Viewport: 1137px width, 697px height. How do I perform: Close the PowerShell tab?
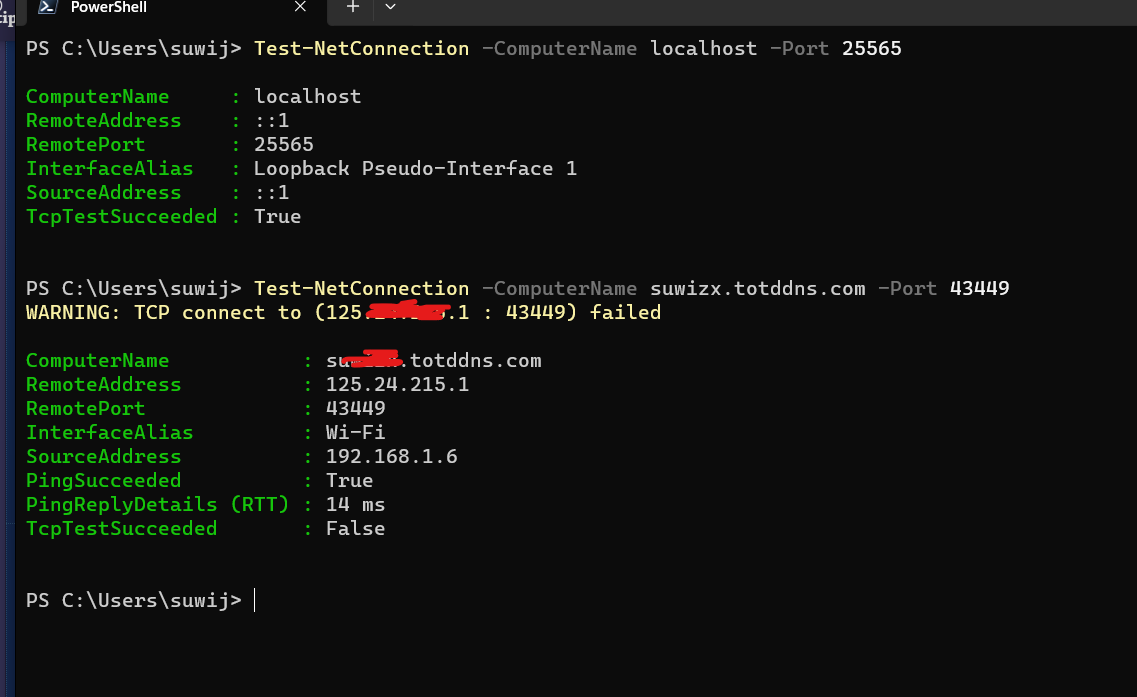pos(300,7)
